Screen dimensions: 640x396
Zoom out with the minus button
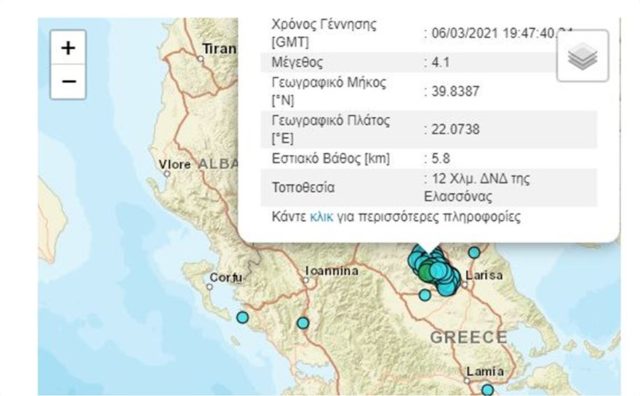(x=68, y=82)
